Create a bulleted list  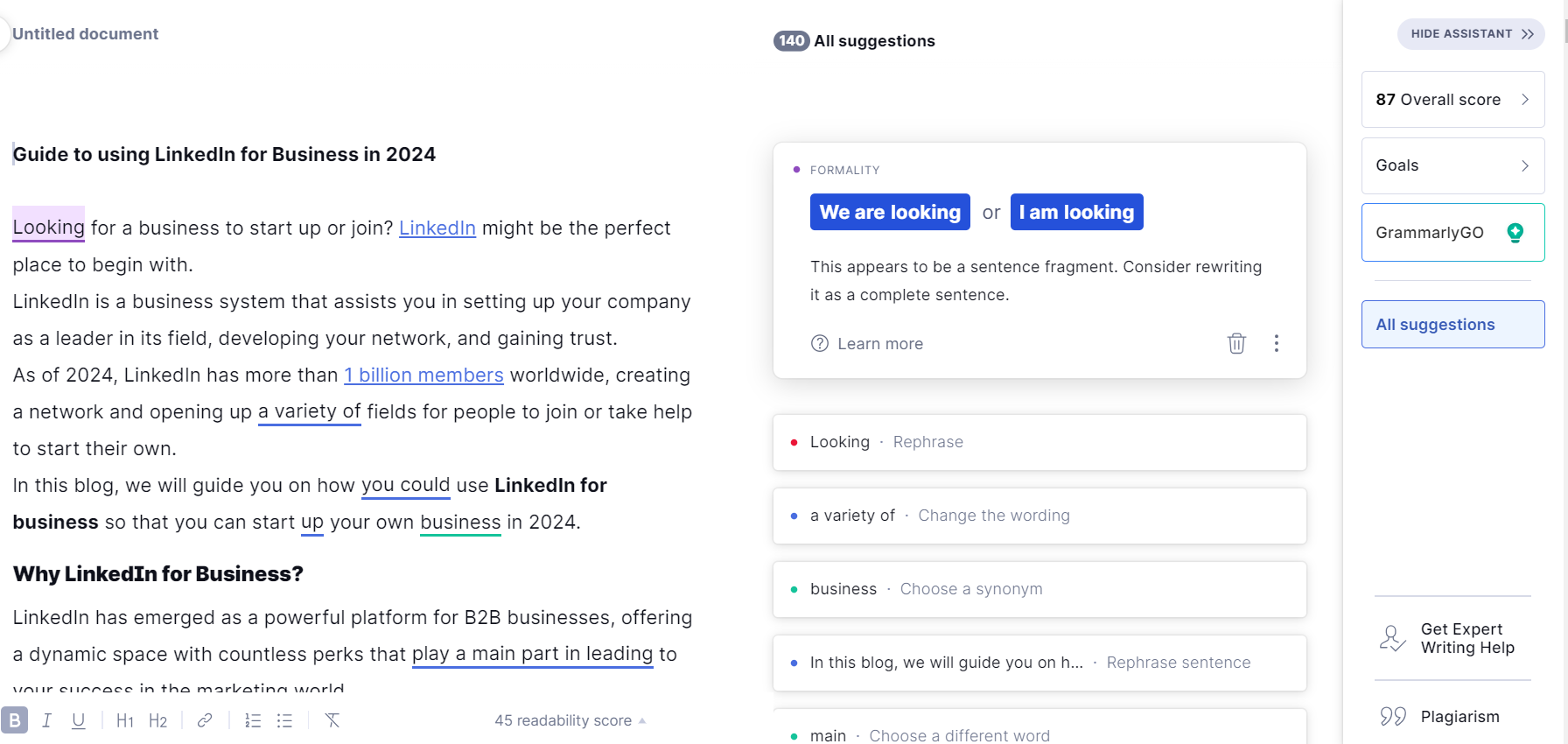(284, 720)
